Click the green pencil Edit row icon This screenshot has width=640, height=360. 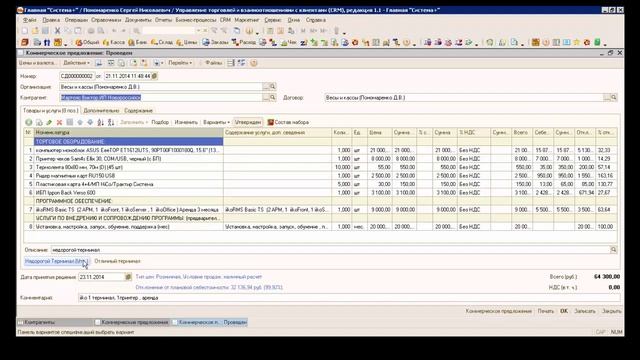pos(49,122)
